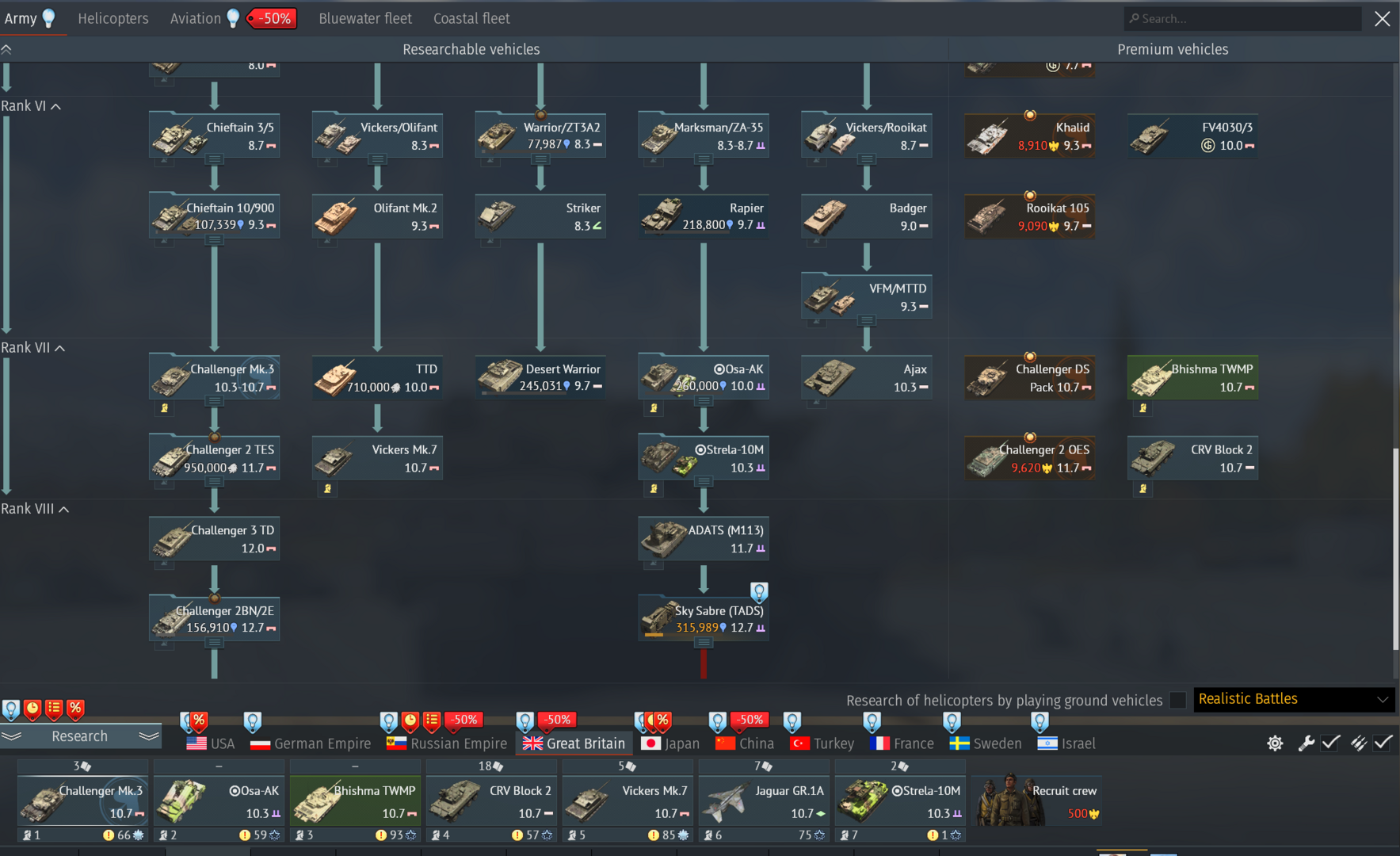
Task: Toggle the clock filter above Research button
Action: click(x=32, y=709)
